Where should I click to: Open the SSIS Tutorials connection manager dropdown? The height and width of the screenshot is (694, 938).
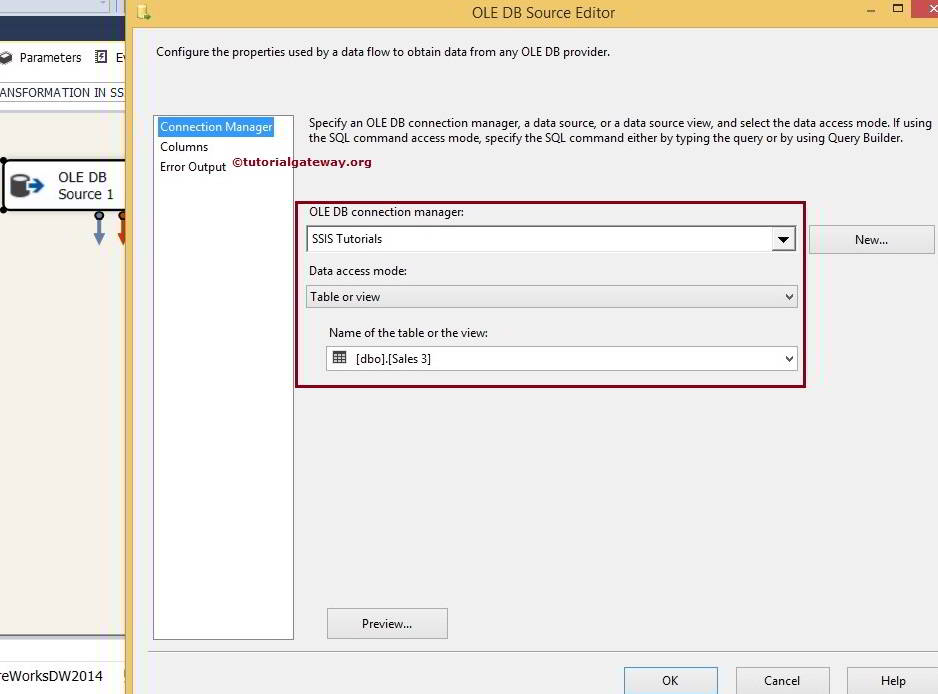click(784, 239)
